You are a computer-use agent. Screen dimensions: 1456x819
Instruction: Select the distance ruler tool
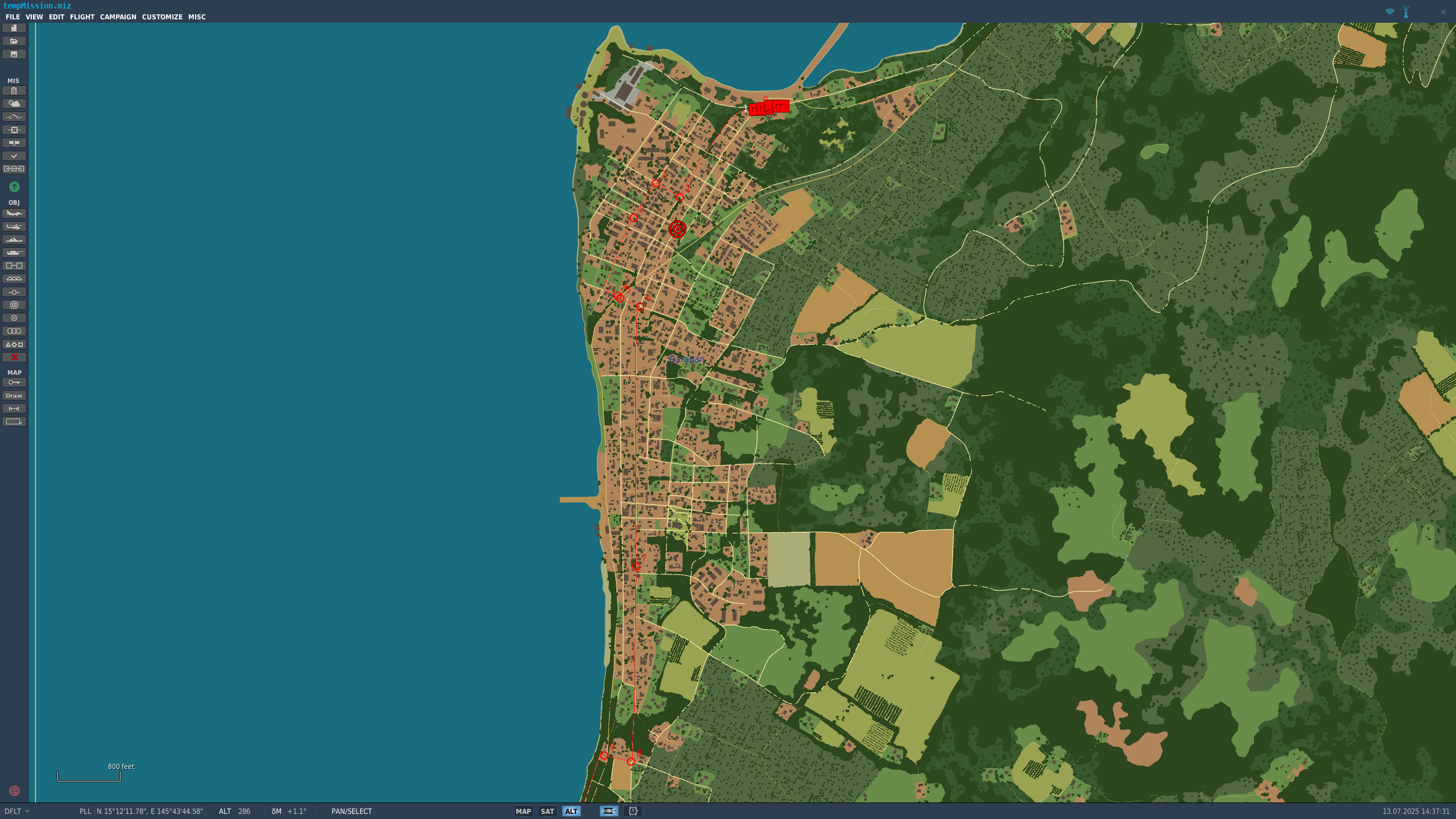point(14,408)
